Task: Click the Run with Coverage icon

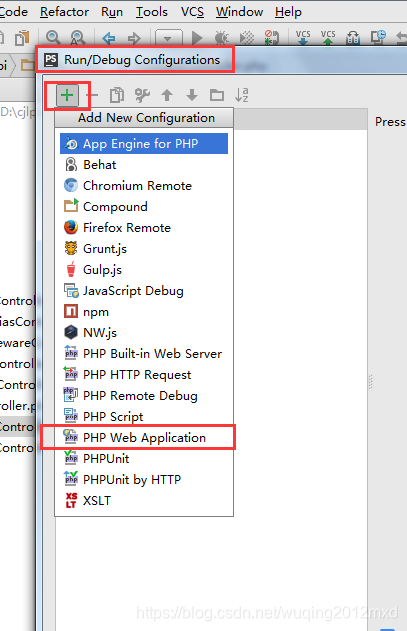Action: point(247,38)
